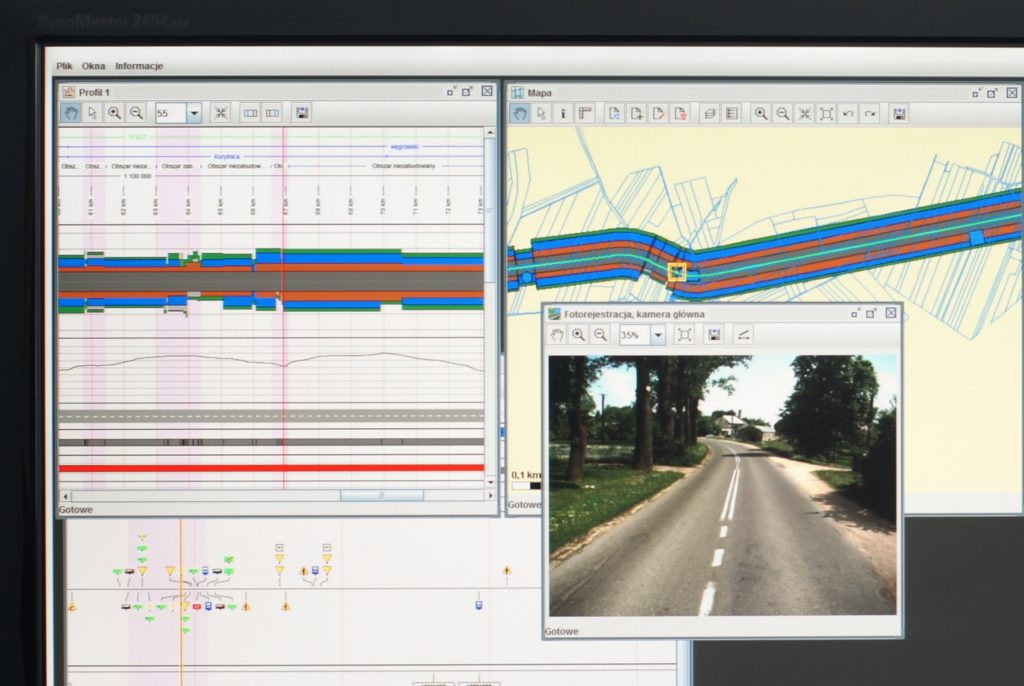This screenshot has height=686, width=1024.
Task: Click zoom out magnifier in Profil 1 toolbar
Action: coord(136,113)
